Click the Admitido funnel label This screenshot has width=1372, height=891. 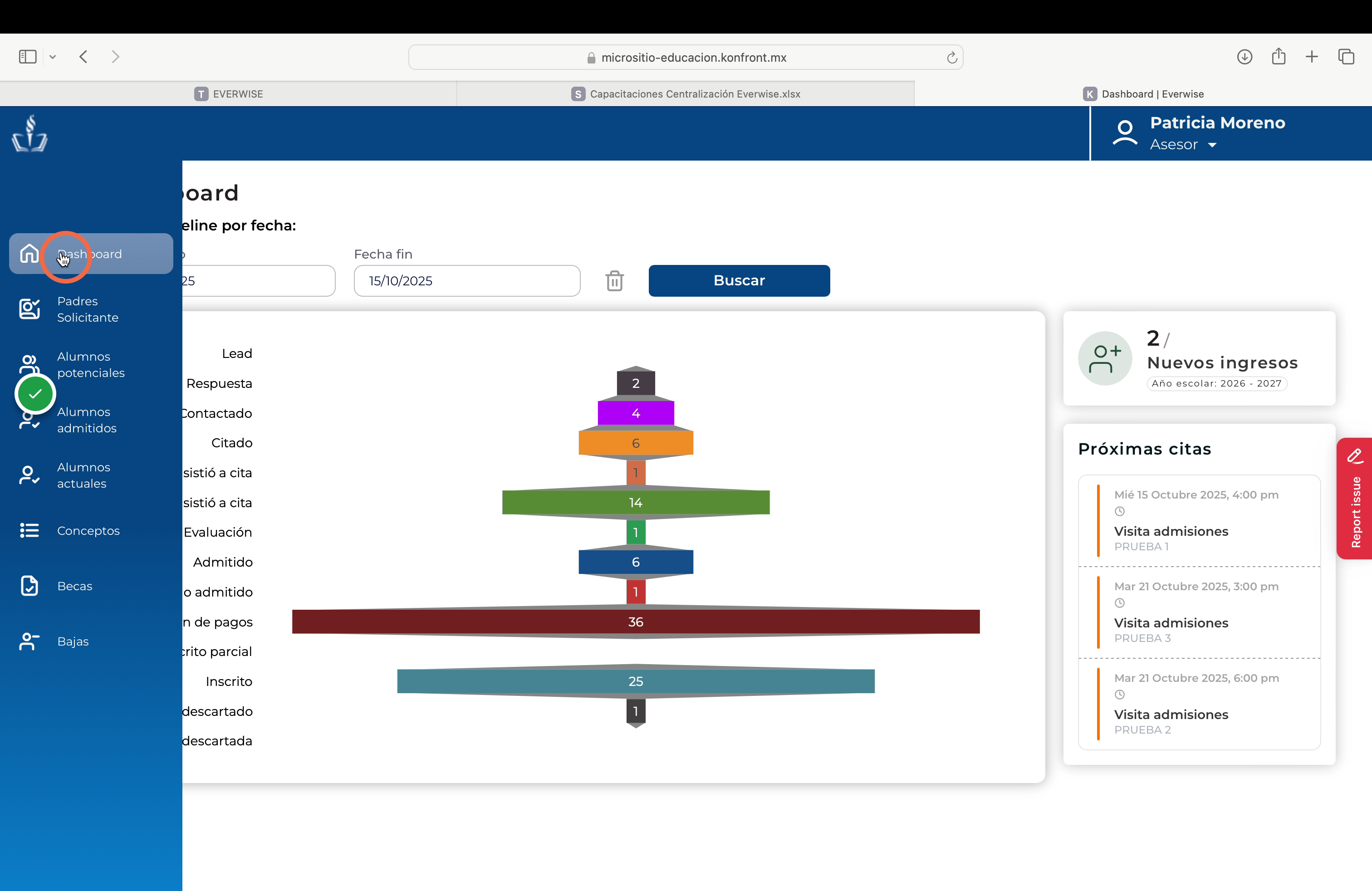223,562
